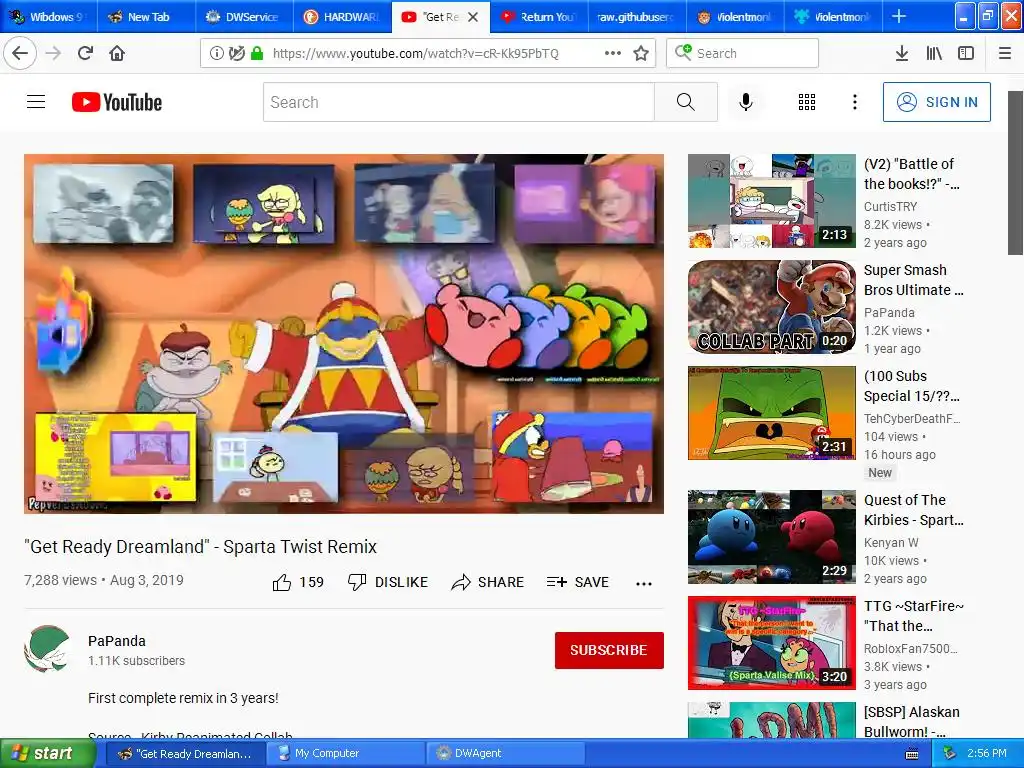Click the browser forward arrow

pyautogui.click(x=53, y=53)
